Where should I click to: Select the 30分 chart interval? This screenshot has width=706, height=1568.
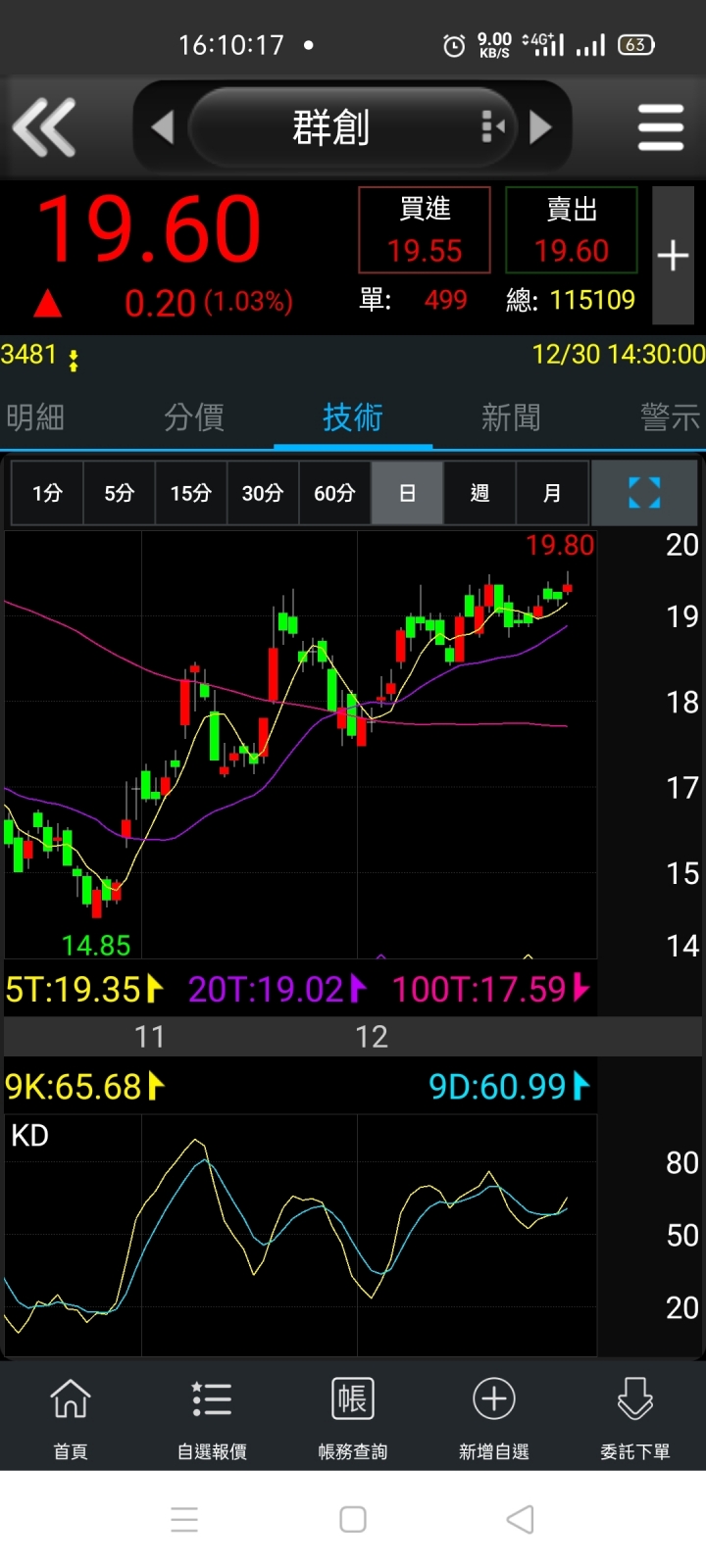(x=263, y=493)
